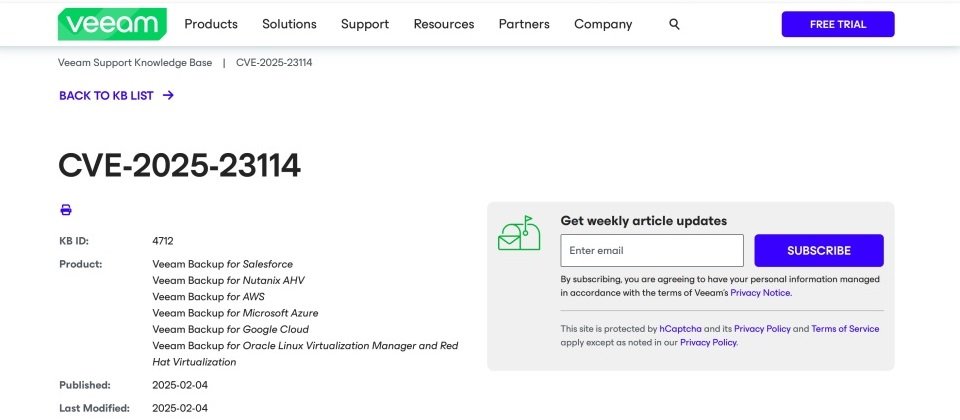Select Veeam Backup for Salesforce text
This screenshot has width=960, height=420.
tap(222, 264)
